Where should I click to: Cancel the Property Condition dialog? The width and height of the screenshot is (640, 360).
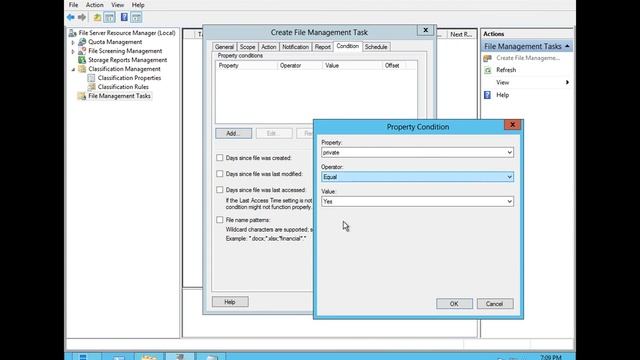tap(495, 304)
